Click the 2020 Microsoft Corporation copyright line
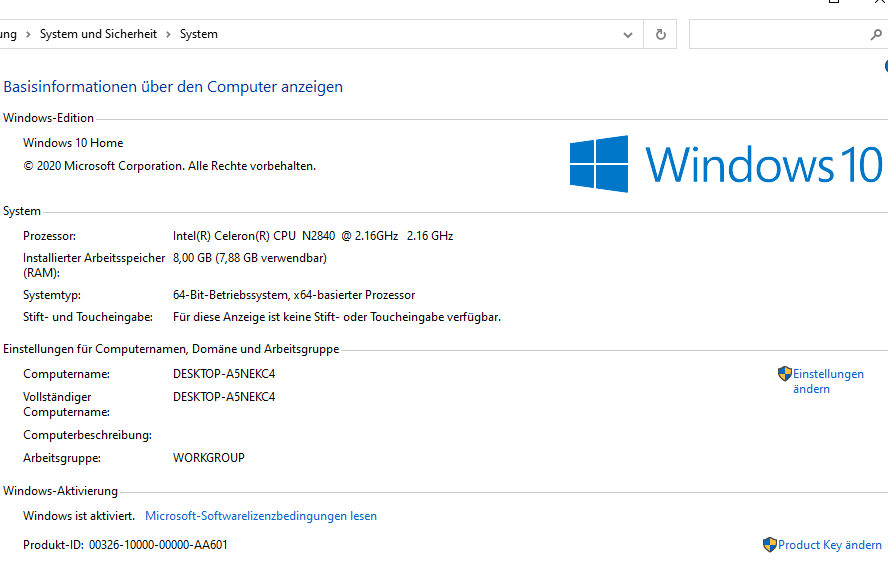The width and height of the screenshot is (888, 573). (x=169, y=166)
